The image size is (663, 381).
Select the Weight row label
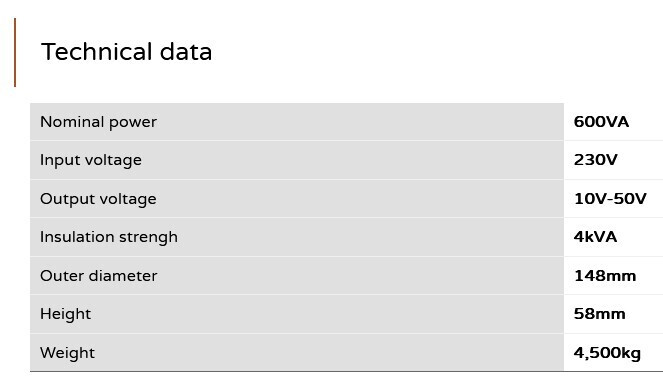67,354
